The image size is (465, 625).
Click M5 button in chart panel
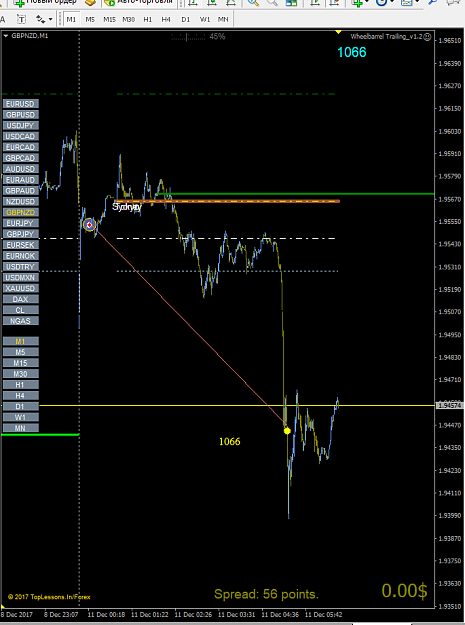21,352
